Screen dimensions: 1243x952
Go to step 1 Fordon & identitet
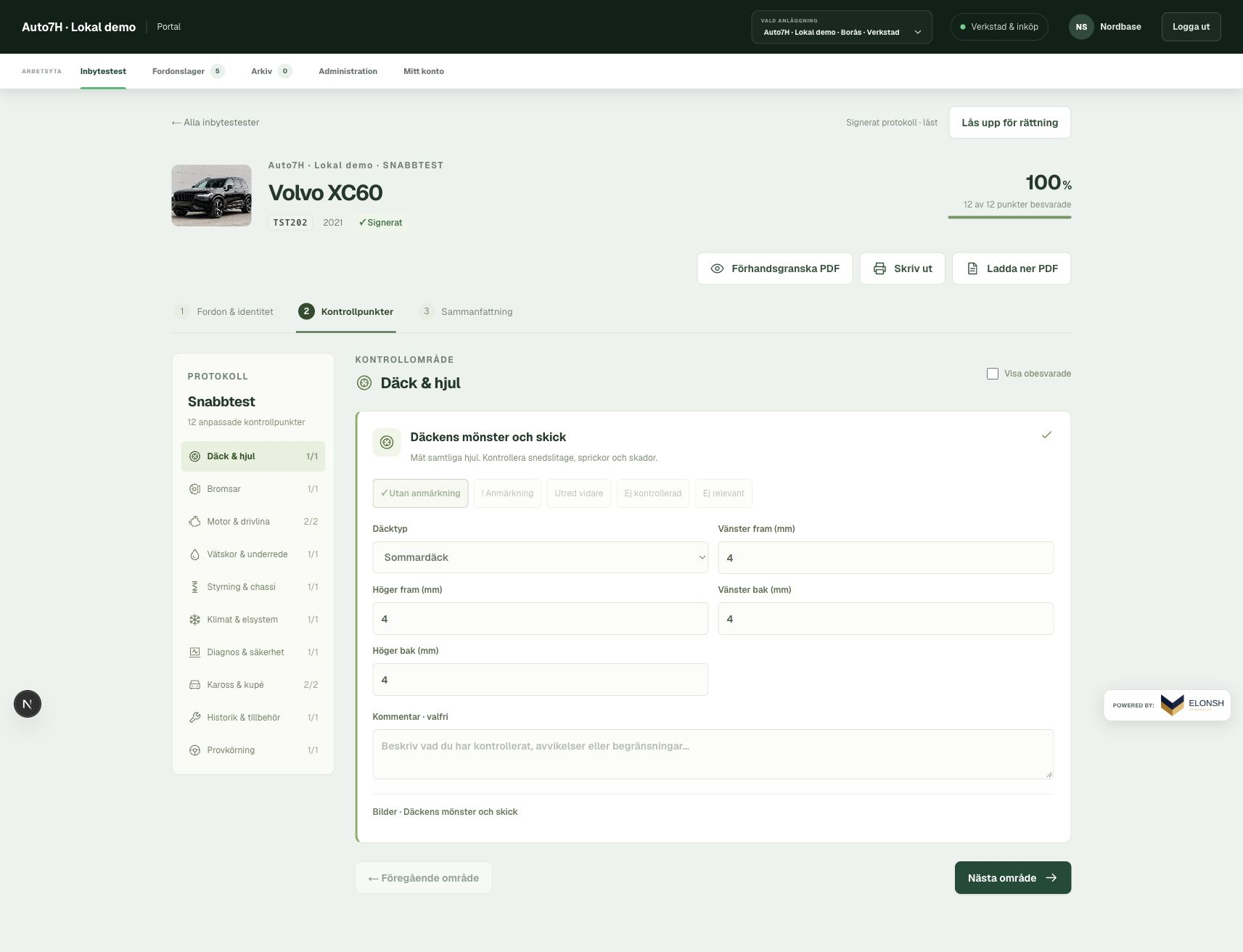[224, 311]
